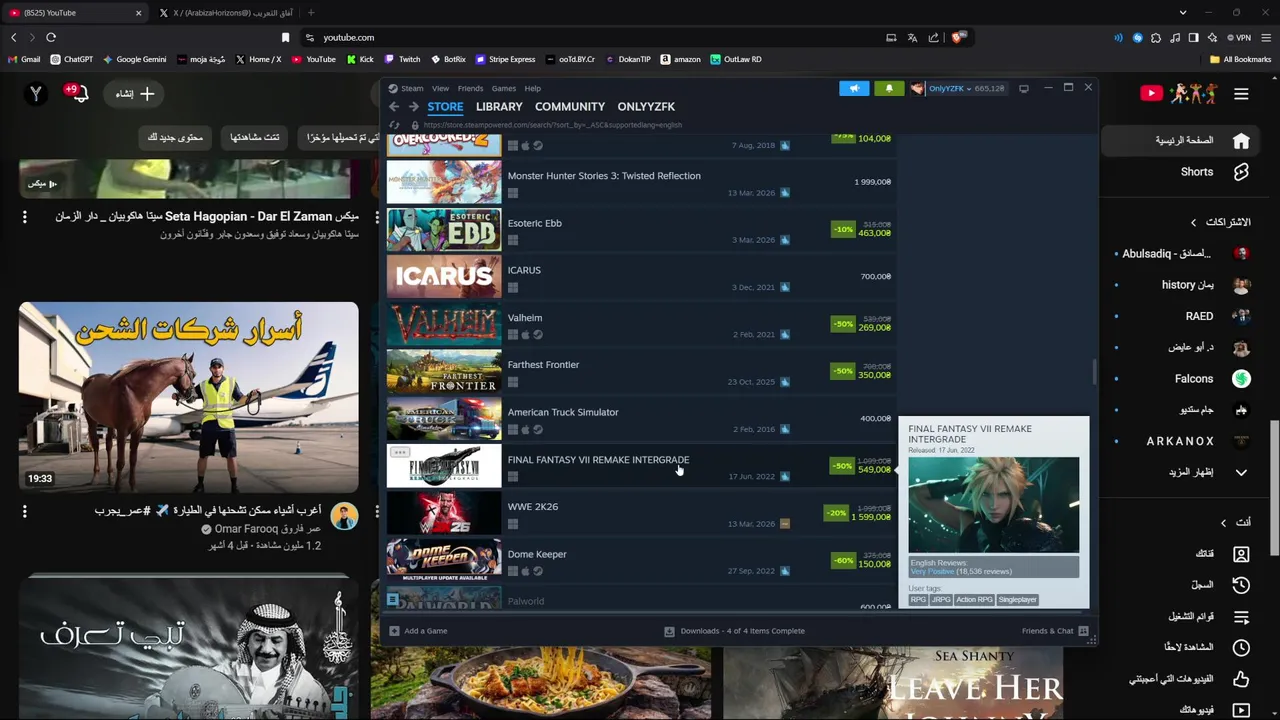Click the YouTube create (إنشاء) button
This screenshot has height=720, width=1280.
coord(134,94)
